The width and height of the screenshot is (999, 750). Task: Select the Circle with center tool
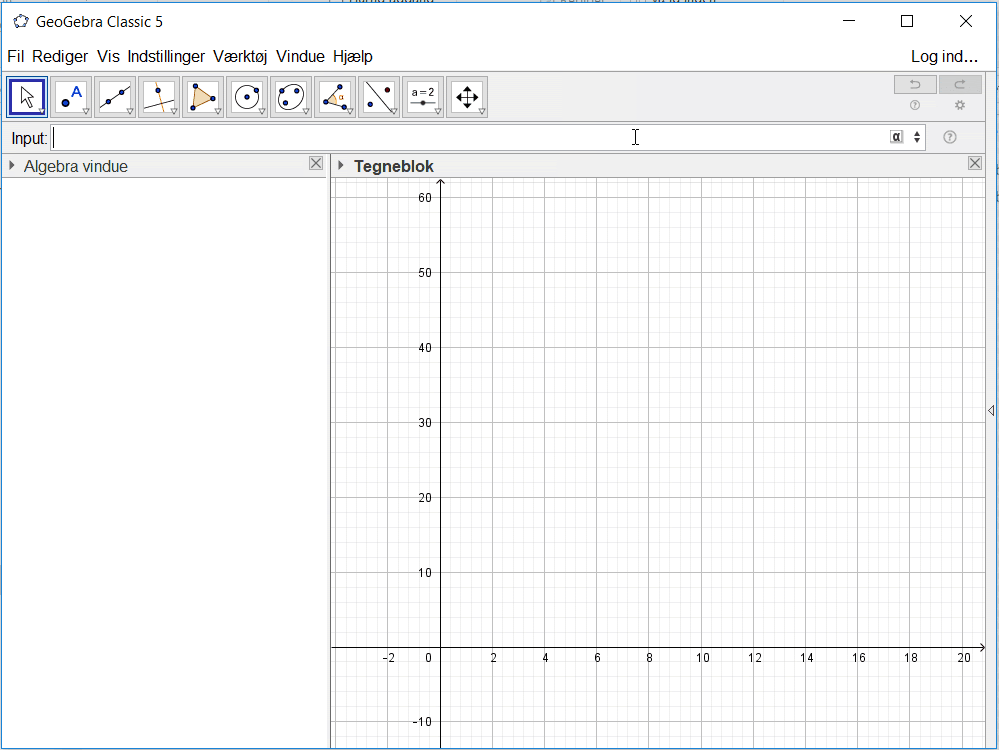tap(247, 97)
